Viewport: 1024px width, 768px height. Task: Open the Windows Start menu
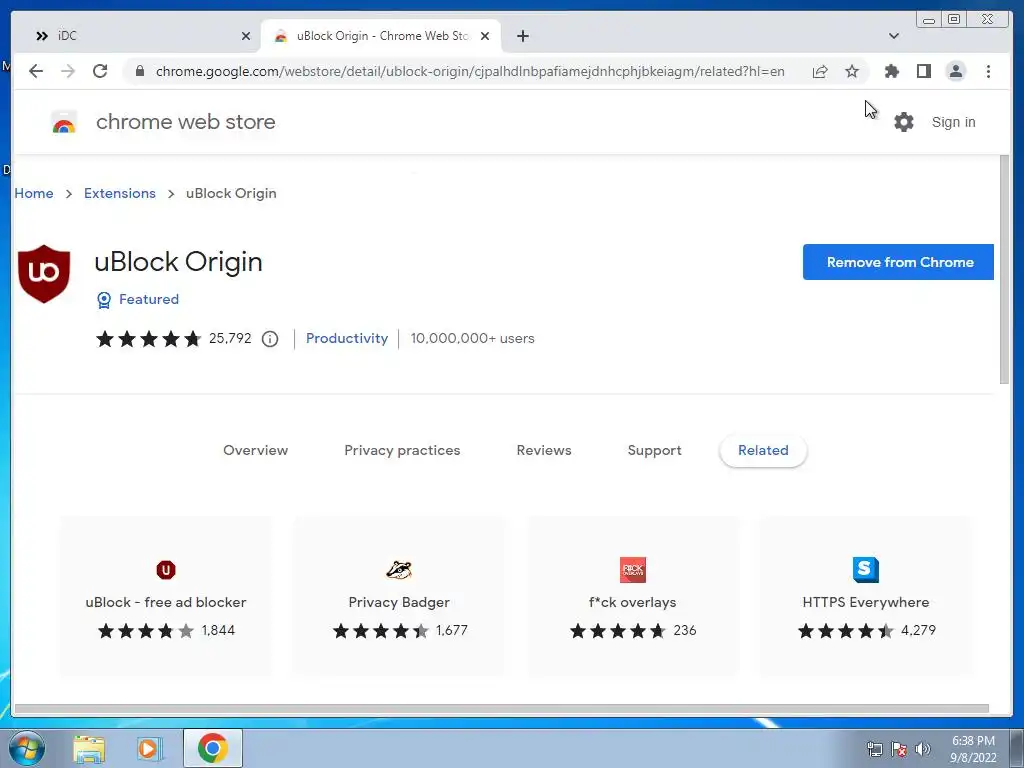tap(26, 748)
